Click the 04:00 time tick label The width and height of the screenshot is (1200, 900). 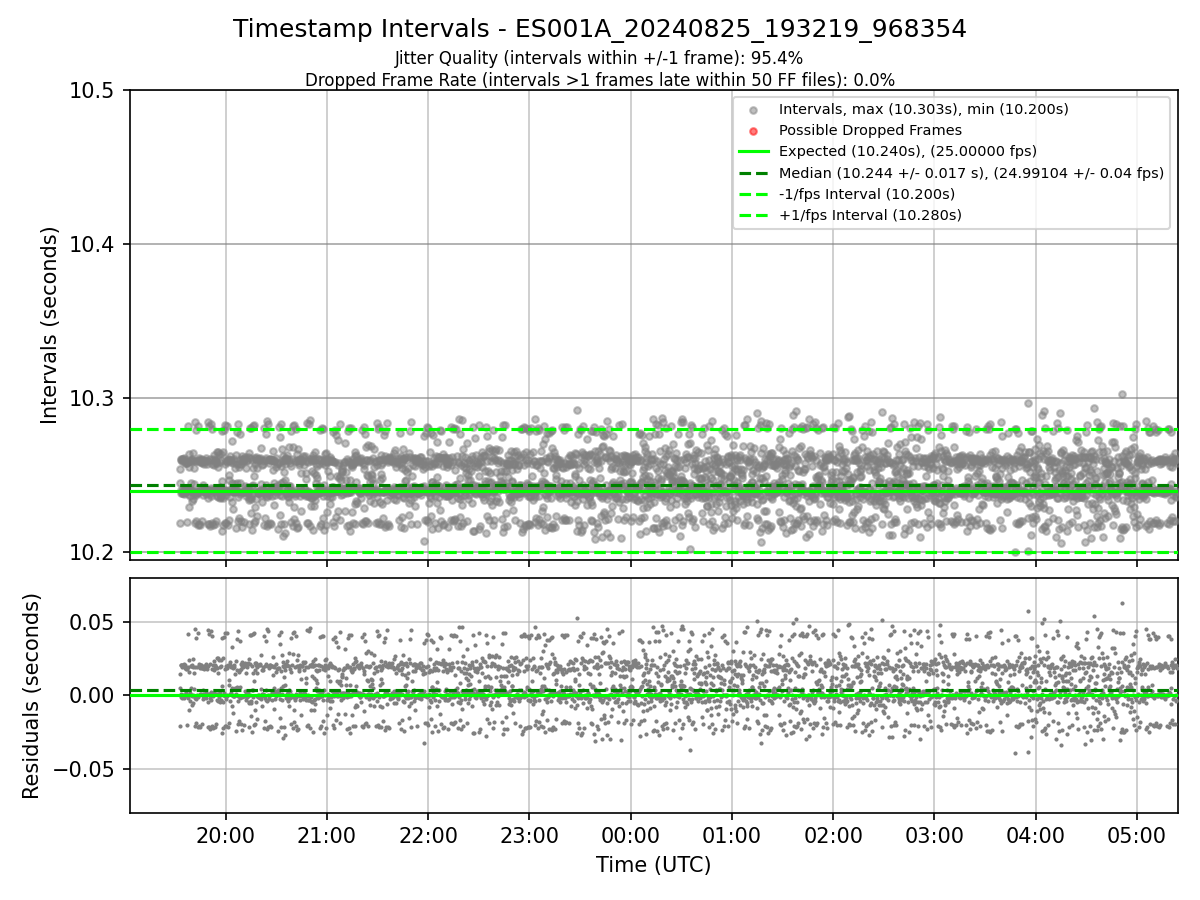(1035, 834)
